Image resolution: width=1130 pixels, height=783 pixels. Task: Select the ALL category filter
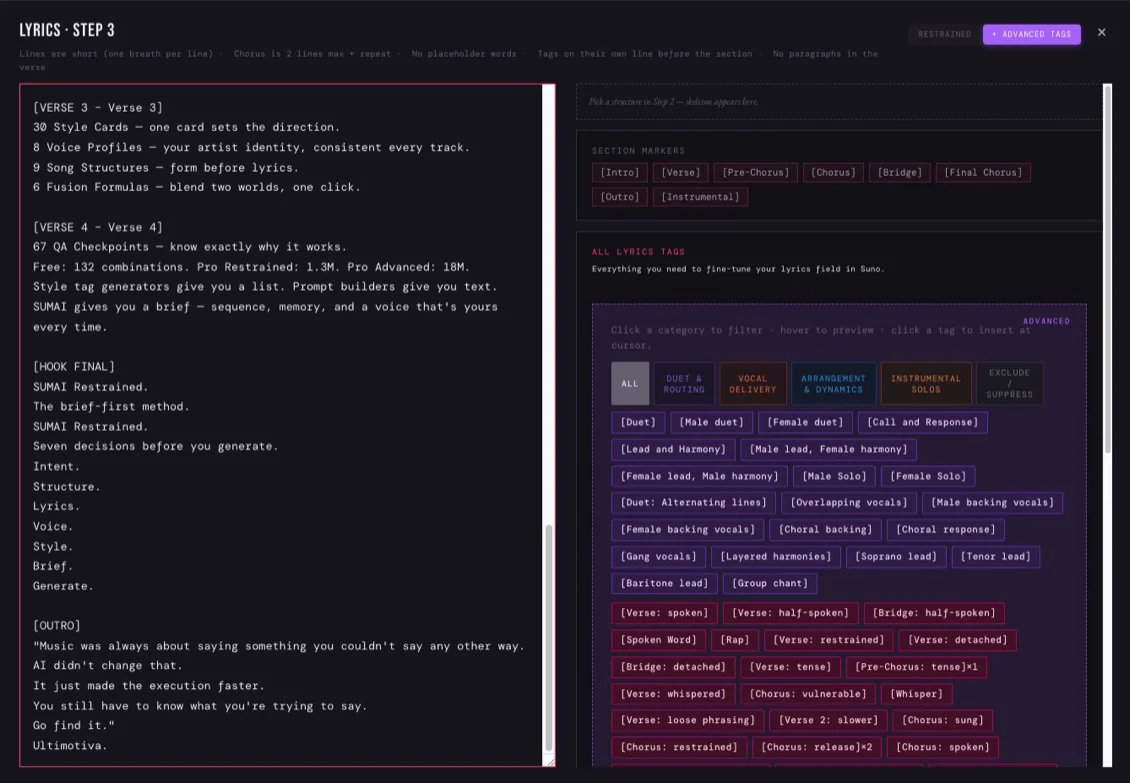(x=630, y=384)
